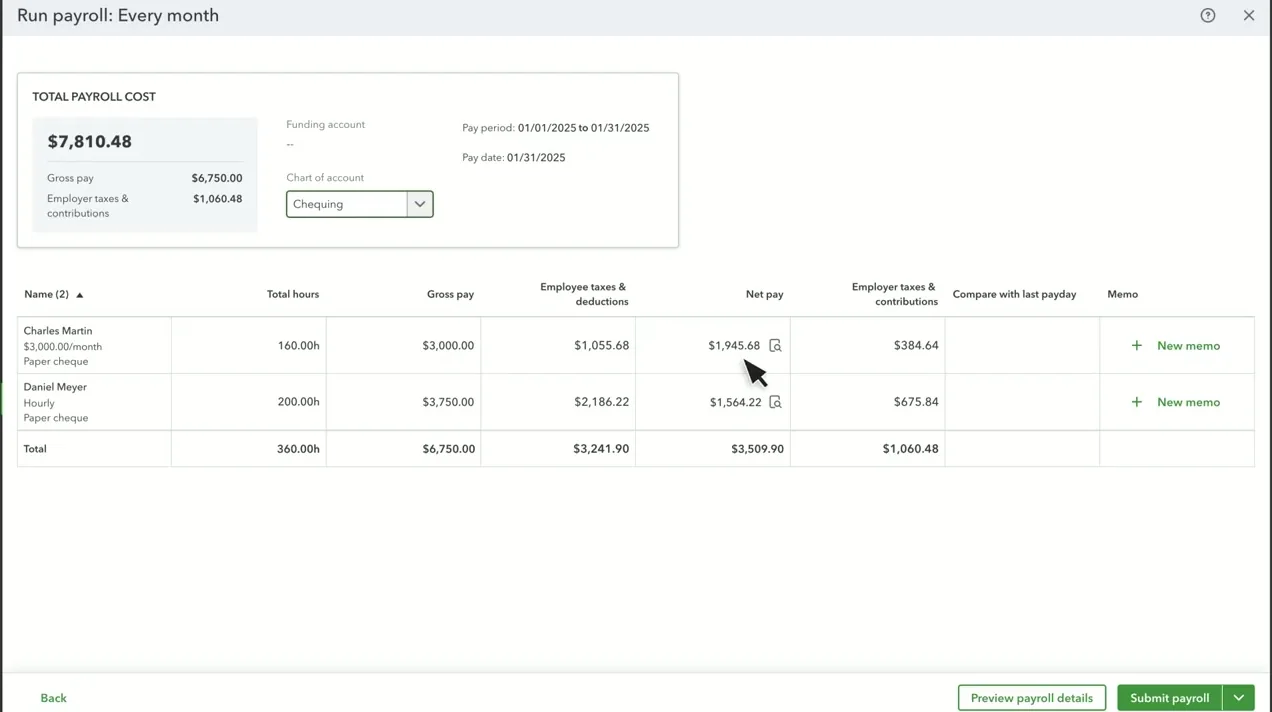Screen dimensions: 1272x712
Task: Preview Charles Martin's paycheque icon
Action: coord(775,346)
